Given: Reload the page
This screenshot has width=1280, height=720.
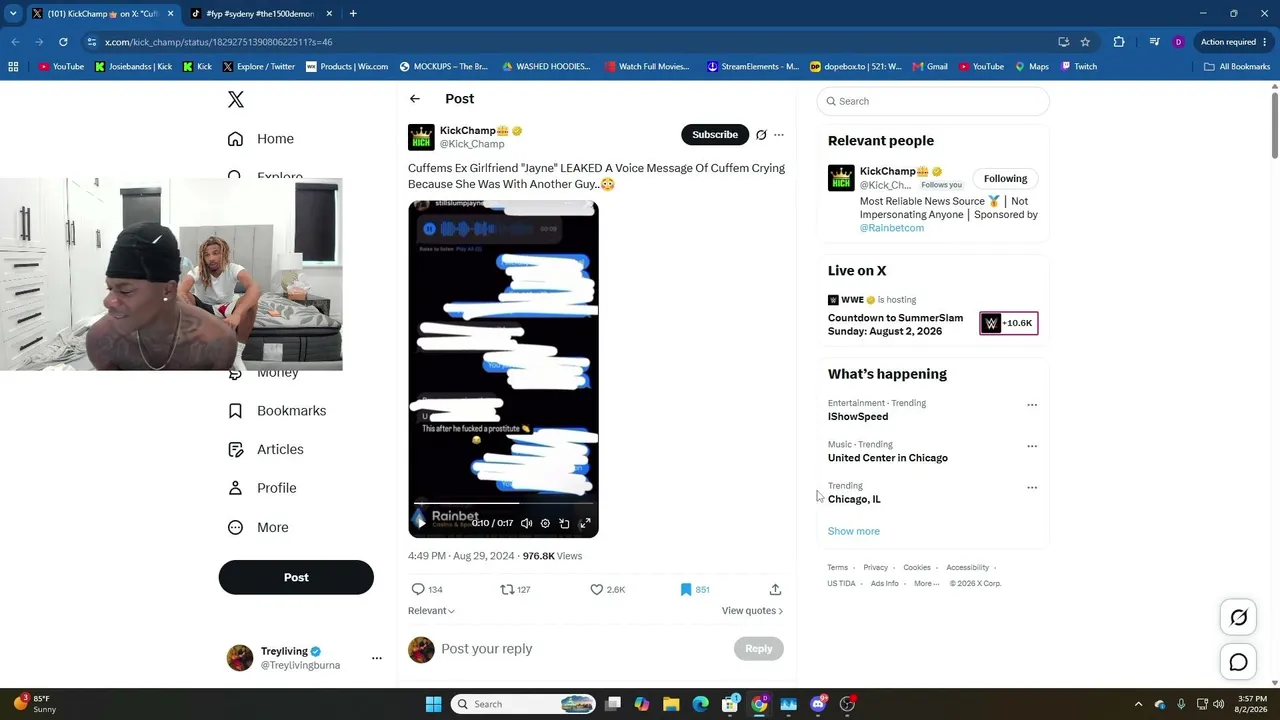Looking at the screenshot, I should pos(63,42).
